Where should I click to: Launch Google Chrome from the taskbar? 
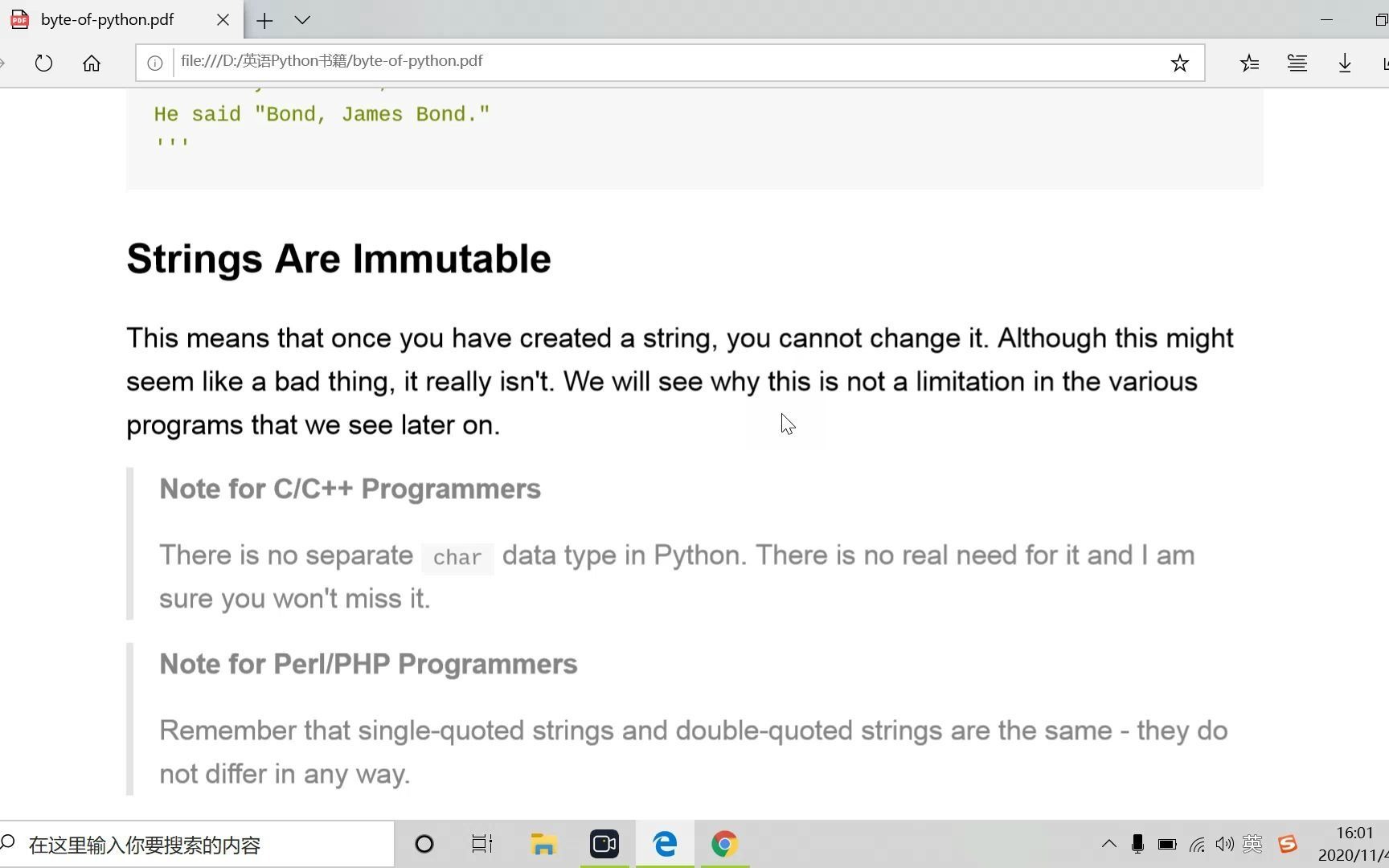pyautogui.click(x=723, y=844)
